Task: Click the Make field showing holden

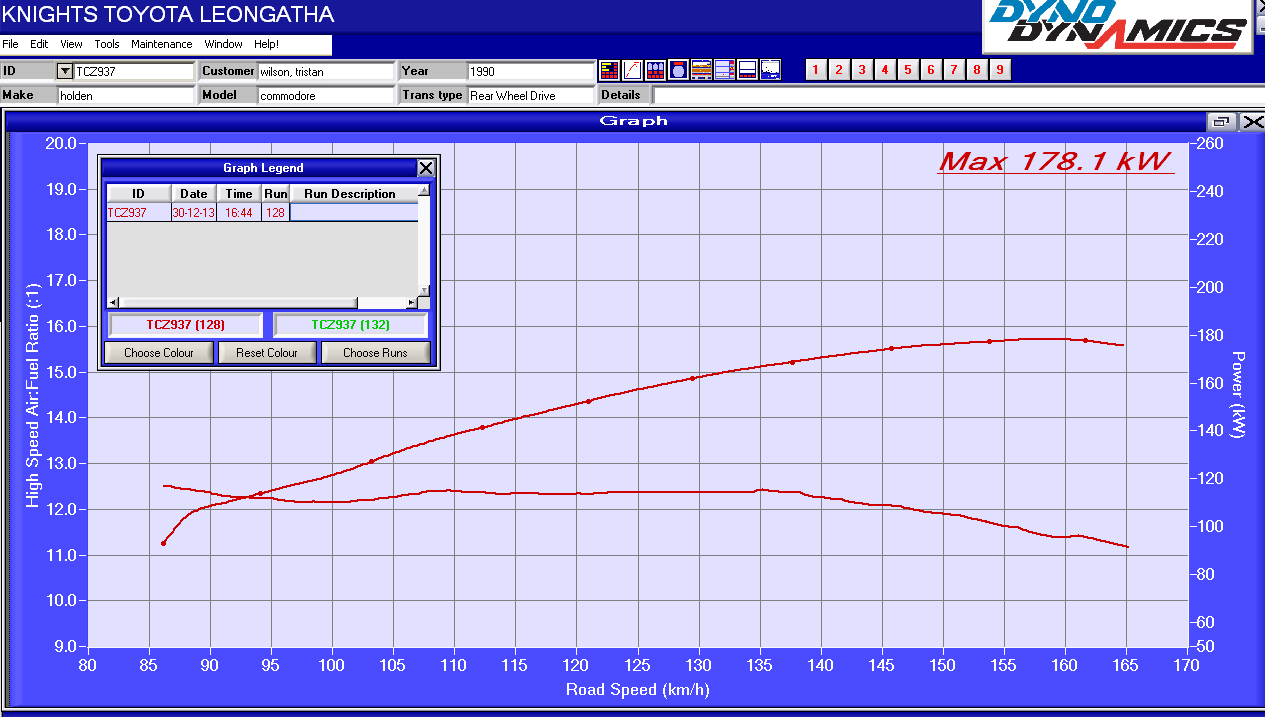Action: (x=126, y=95)
